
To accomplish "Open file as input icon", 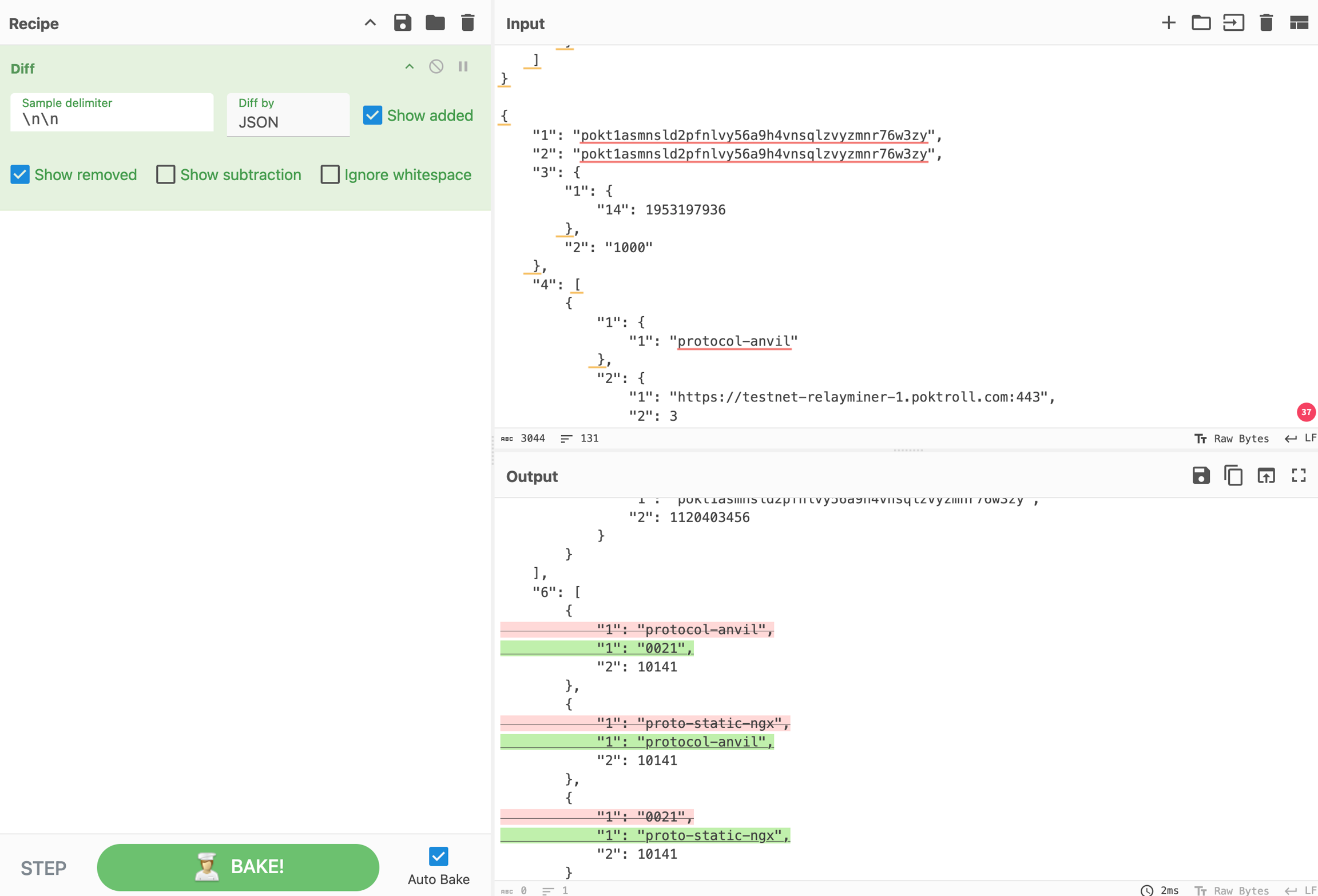I will pos(1233,23).
